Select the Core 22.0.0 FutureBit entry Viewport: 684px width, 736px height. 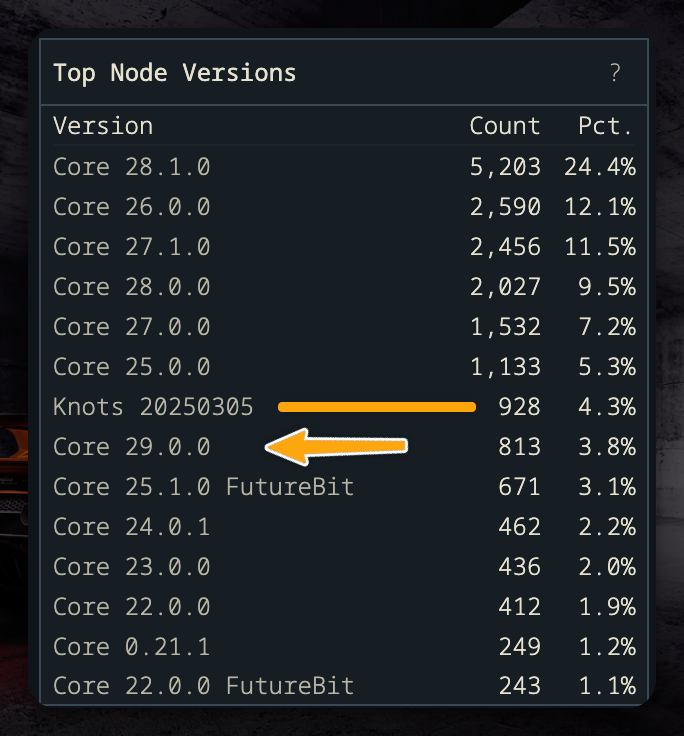[x=203, y=686]
